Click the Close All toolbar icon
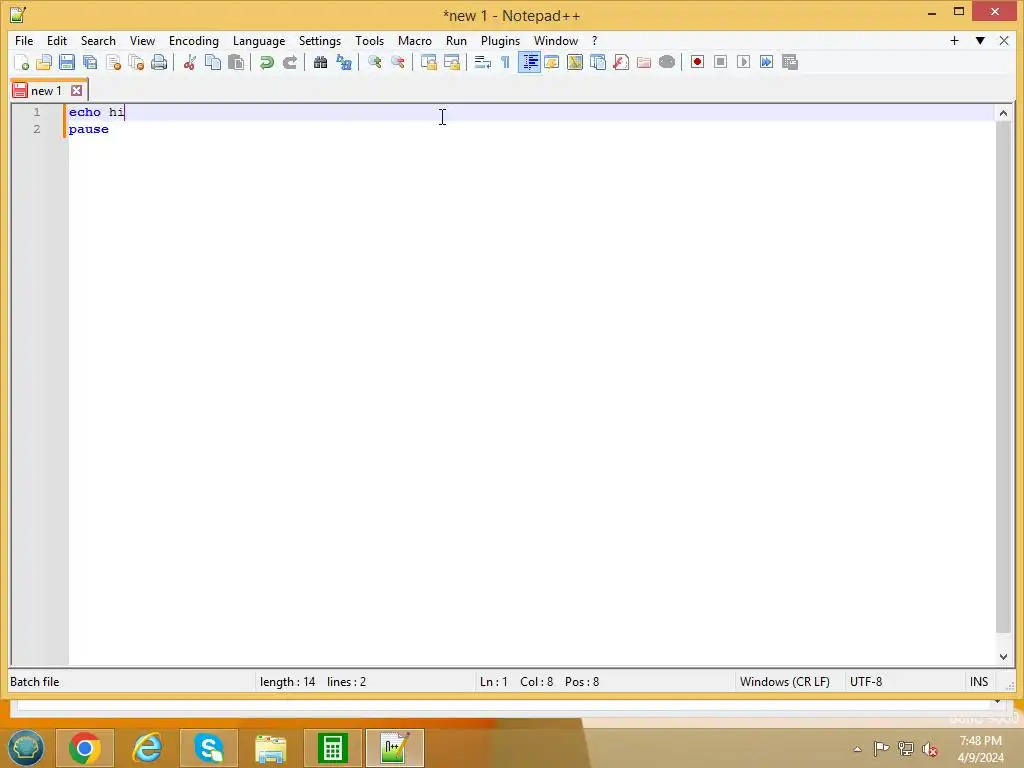 [x=136, y=62]
